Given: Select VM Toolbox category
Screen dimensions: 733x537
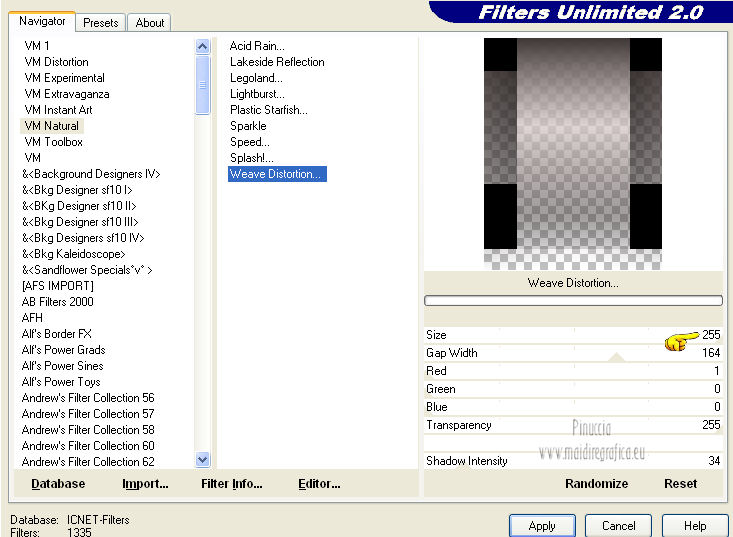Looking at the screenshot, I should [x=54, y=142].
